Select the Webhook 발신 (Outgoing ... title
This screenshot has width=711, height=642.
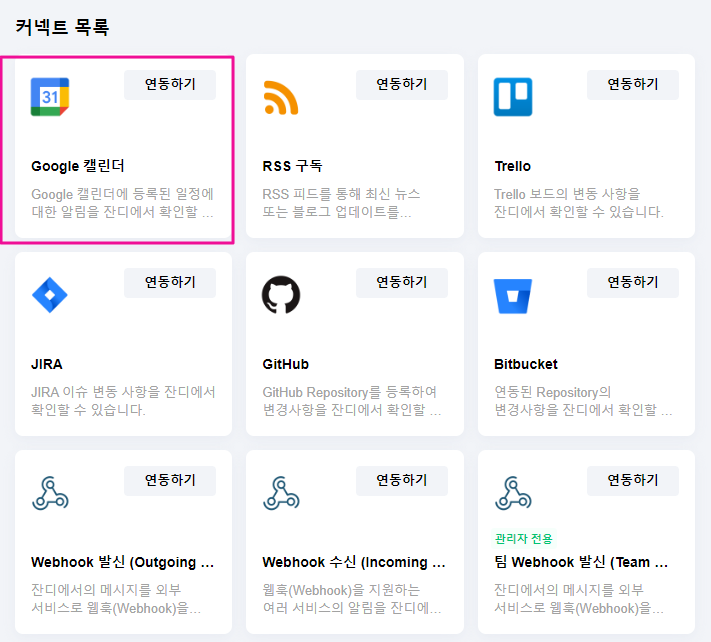click(x=122, y=562)
